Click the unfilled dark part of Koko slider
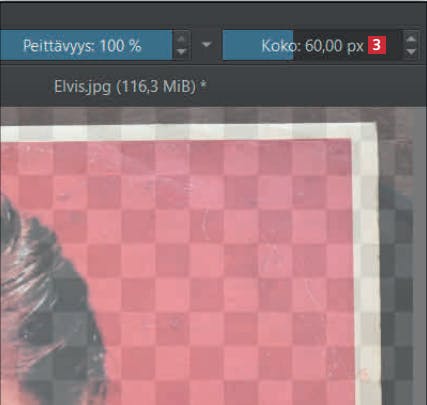Image resolution: width=427 pixels, height=405 pixels. (347, 45)
